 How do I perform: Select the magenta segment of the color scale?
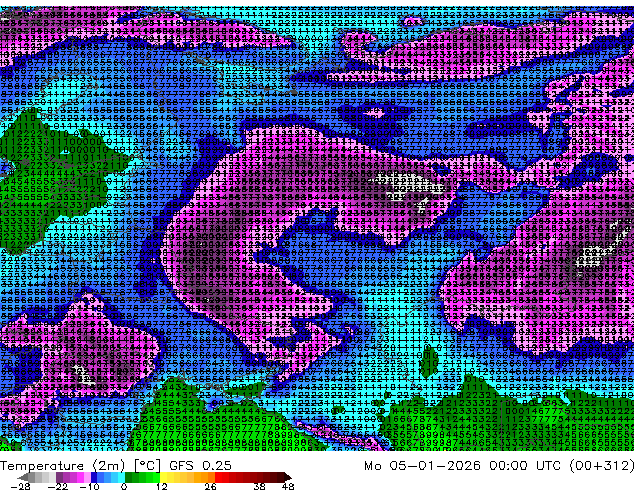73,477
